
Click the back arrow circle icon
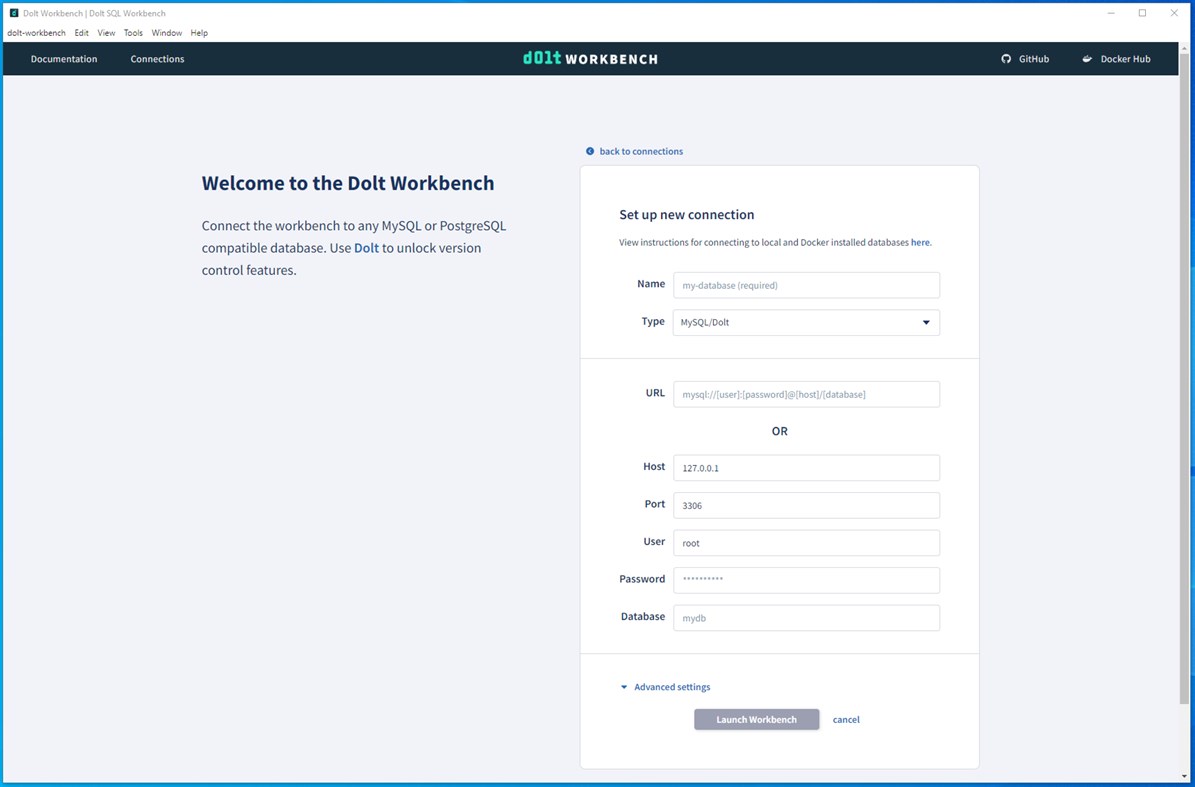[x=590, y=151]
